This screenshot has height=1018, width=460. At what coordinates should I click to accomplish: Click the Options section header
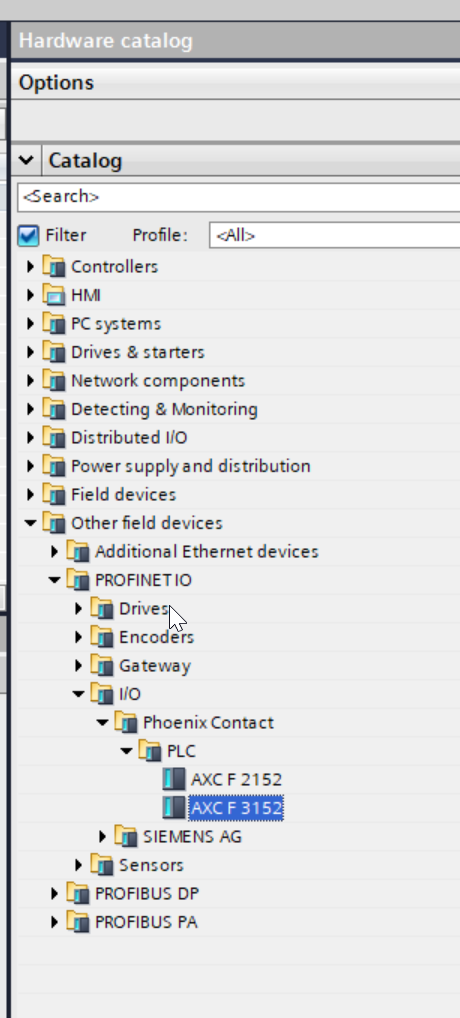point(236,82)
